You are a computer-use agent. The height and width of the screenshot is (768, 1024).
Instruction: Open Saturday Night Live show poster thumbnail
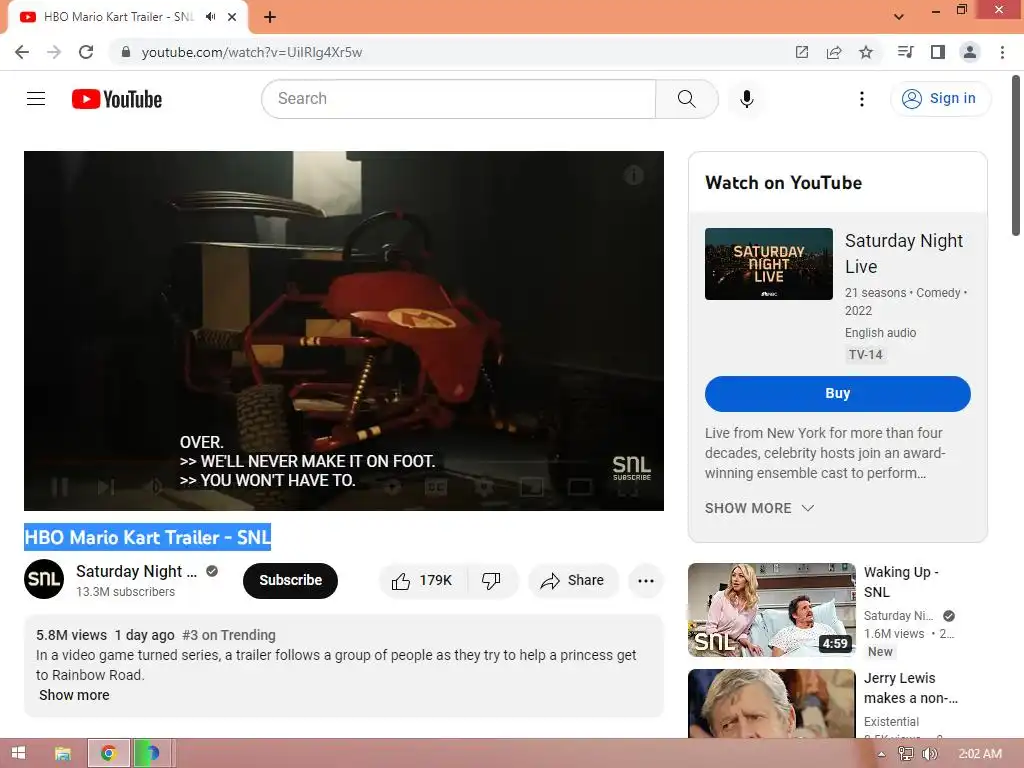(x=769, y=264)
